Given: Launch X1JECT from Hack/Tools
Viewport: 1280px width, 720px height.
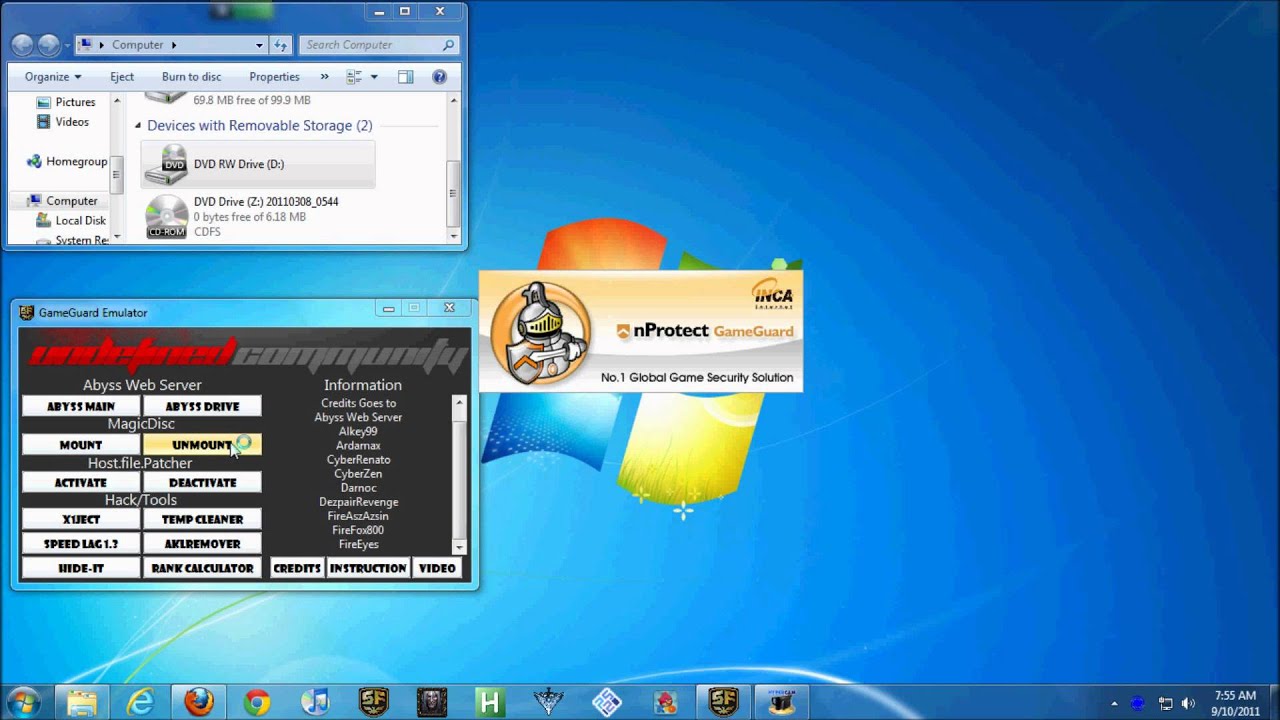Looking at the screenshot, I should (x=81, y=519).
